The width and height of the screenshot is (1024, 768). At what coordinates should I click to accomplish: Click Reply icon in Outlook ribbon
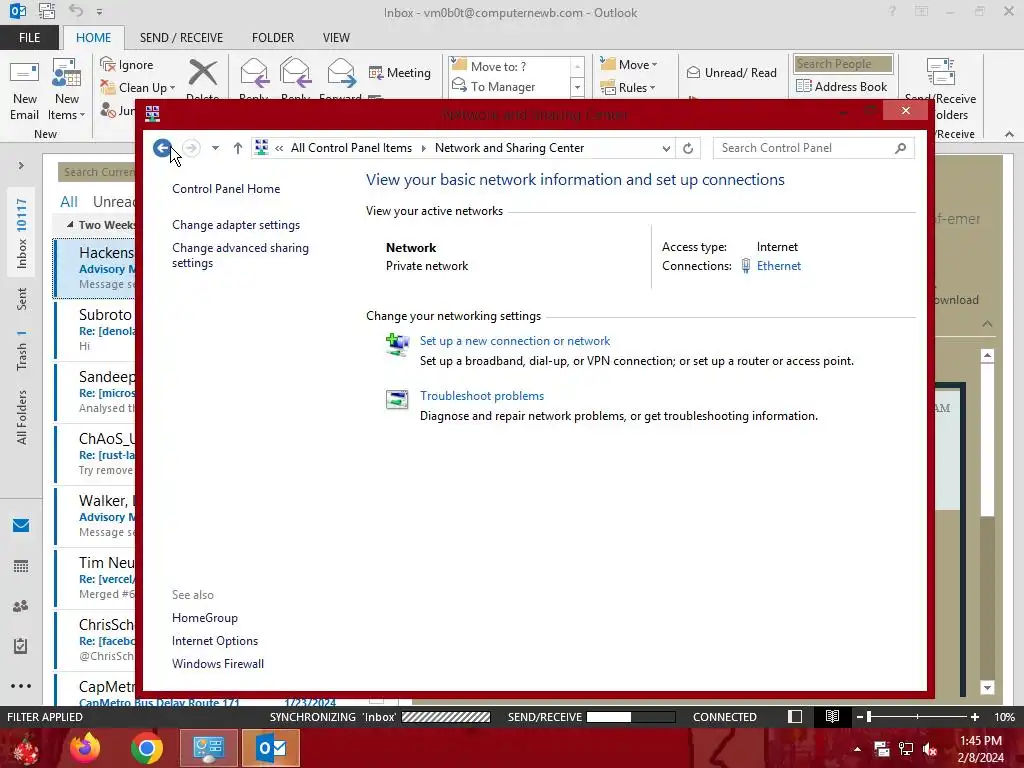point(253,73)
